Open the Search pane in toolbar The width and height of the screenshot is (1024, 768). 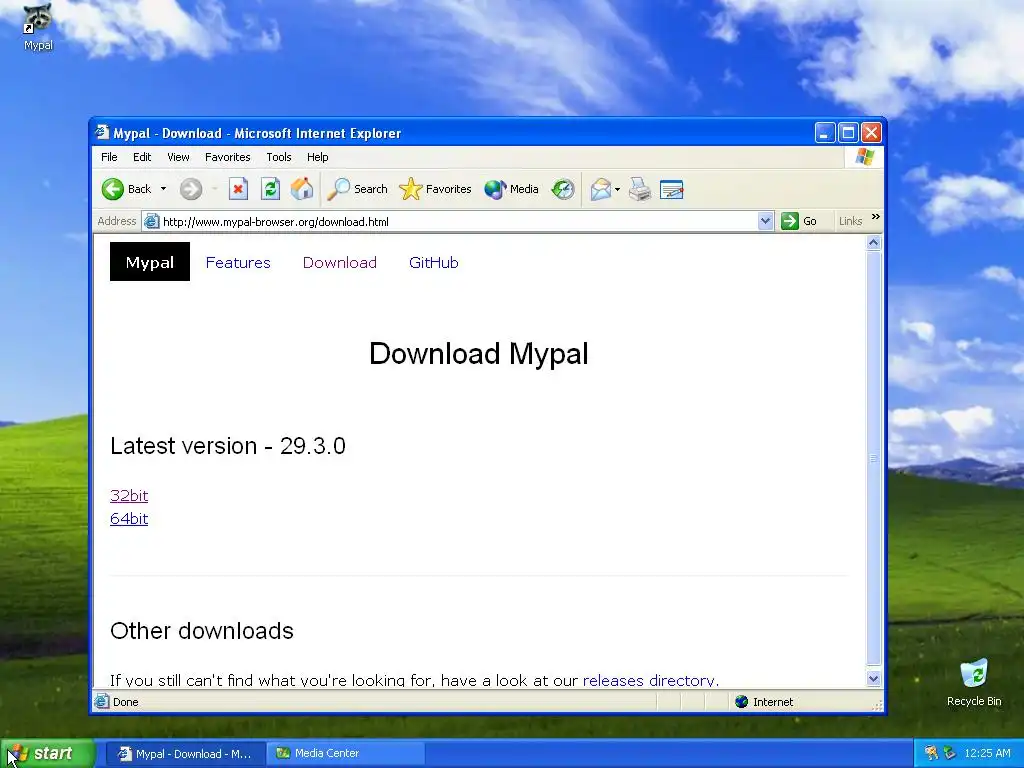pyautogui.click(x=357, y=189)
